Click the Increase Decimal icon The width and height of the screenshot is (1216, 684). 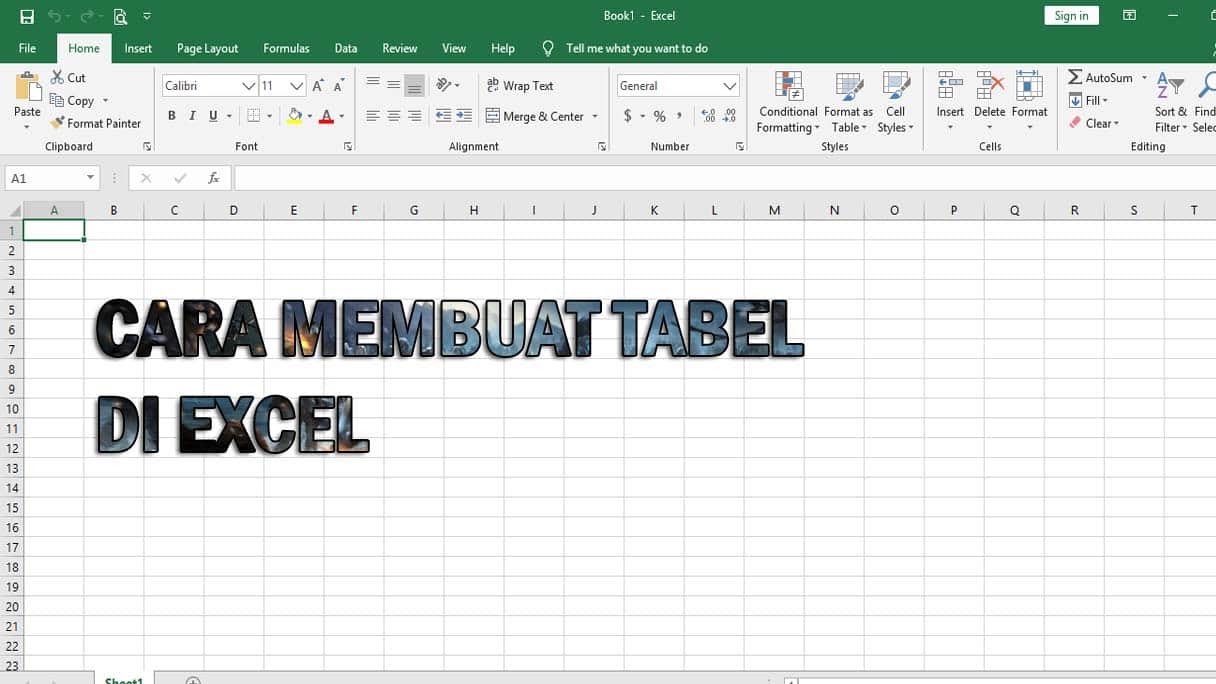coord(707,115)
